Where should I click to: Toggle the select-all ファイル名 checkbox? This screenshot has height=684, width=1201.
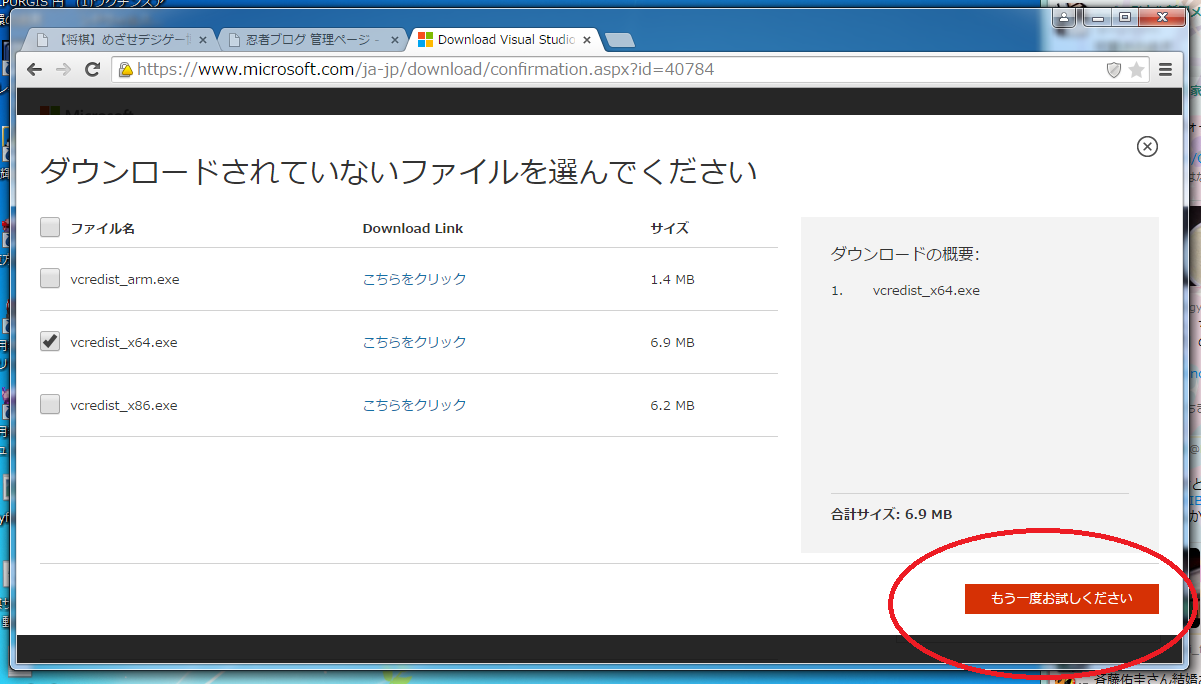[50, 227]
